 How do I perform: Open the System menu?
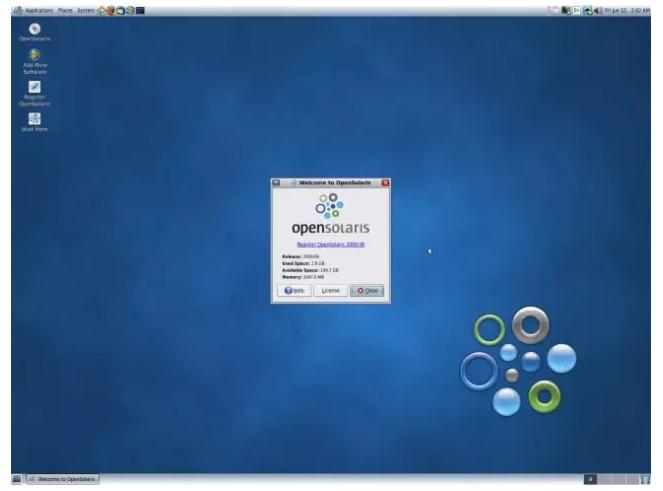(x=85, y=10)
